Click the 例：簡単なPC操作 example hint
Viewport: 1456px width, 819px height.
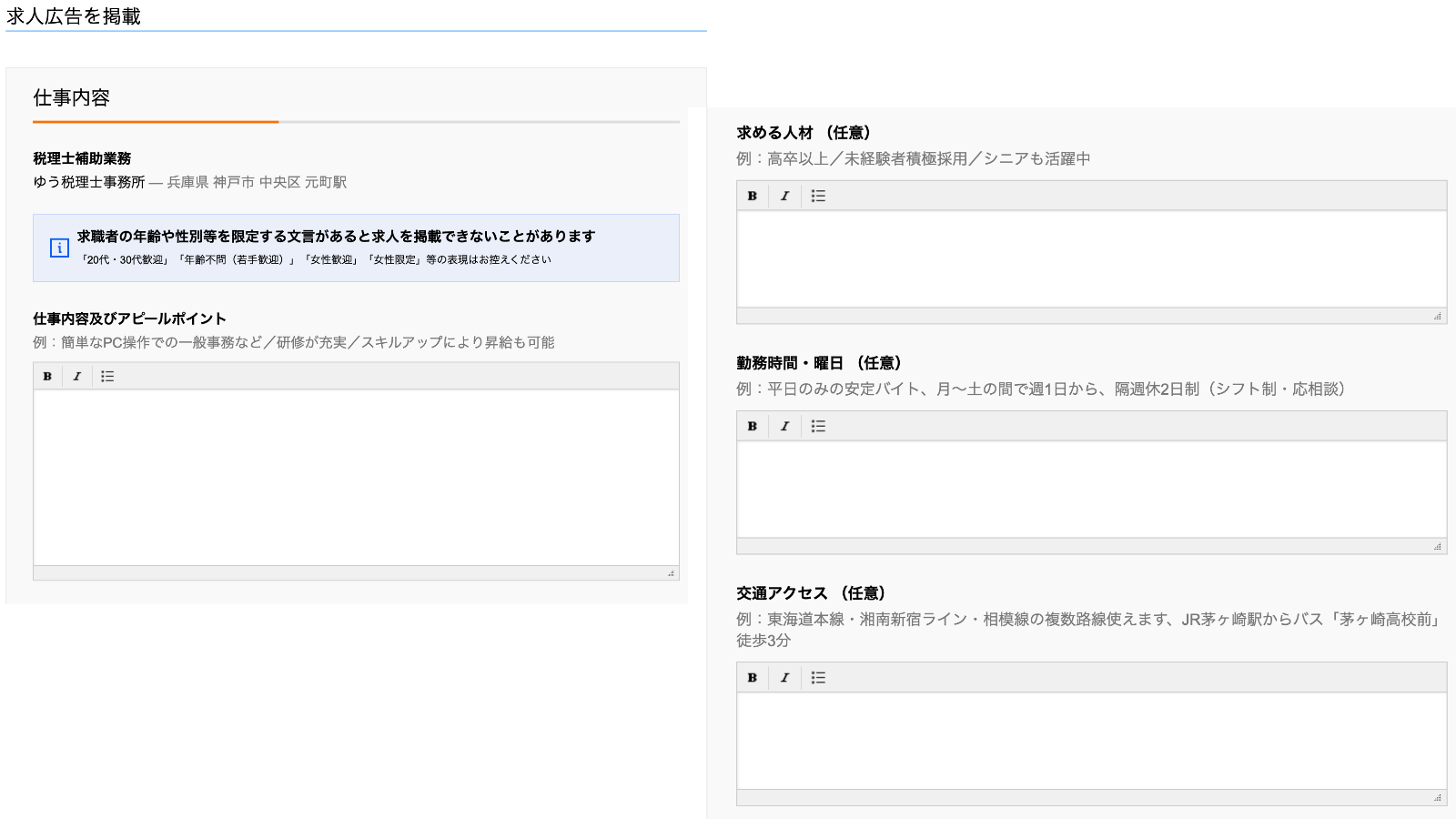pos(293,342)
